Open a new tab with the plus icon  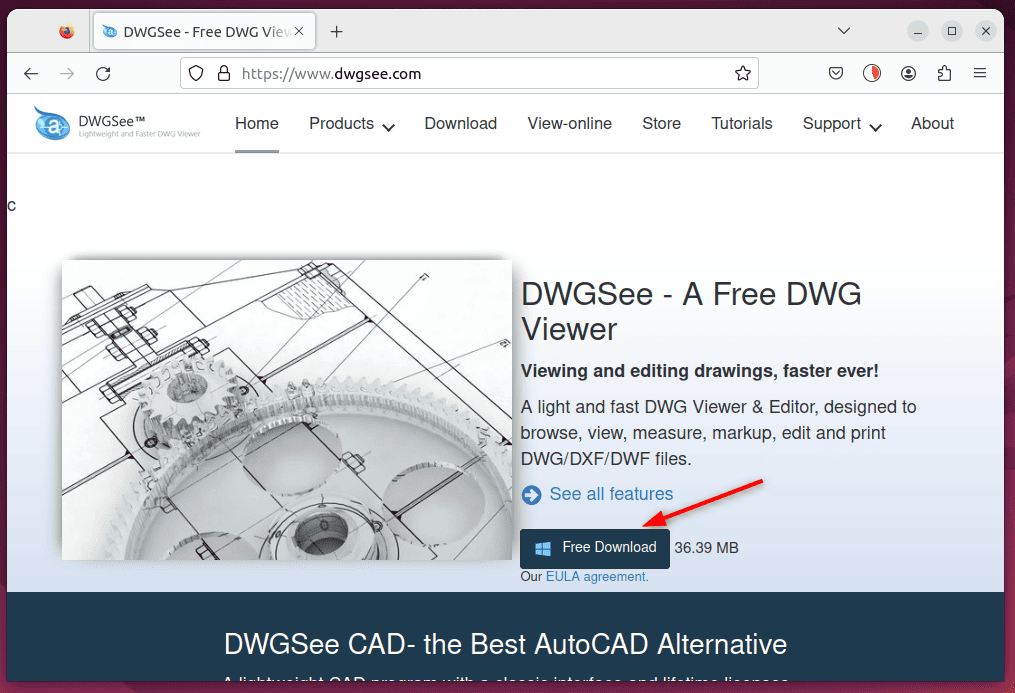click(x=337, y=32)
